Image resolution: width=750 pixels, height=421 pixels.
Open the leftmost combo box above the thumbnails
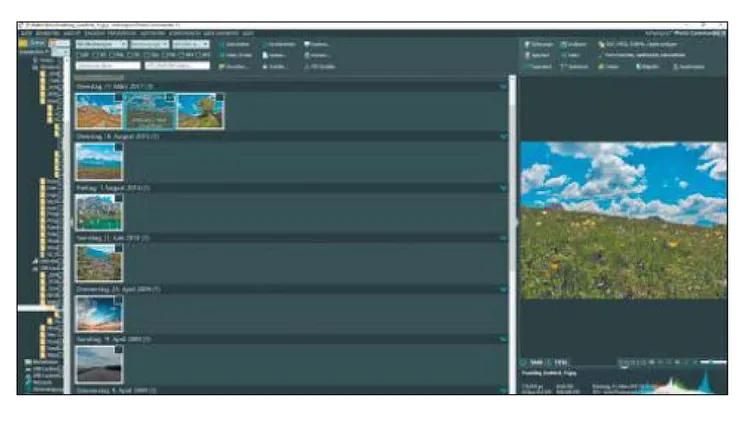(x=101, y=44)
